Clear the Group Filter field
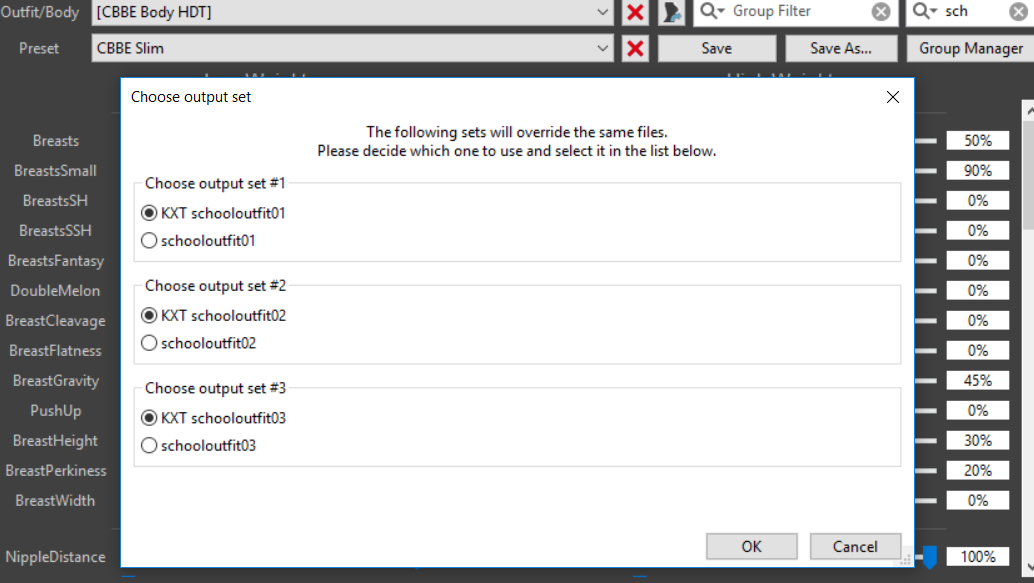Screen dimensions: 1034x583 pos(881,12)
